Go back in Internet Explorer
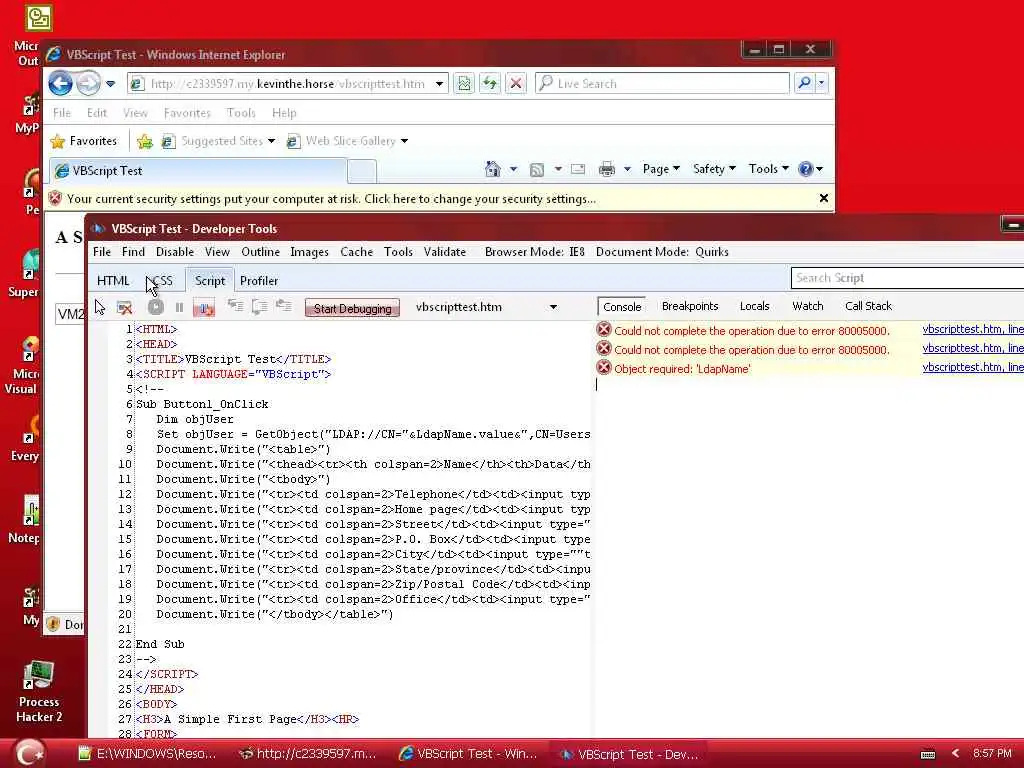This screenshot has height=768, width=1024. (60, 84)
